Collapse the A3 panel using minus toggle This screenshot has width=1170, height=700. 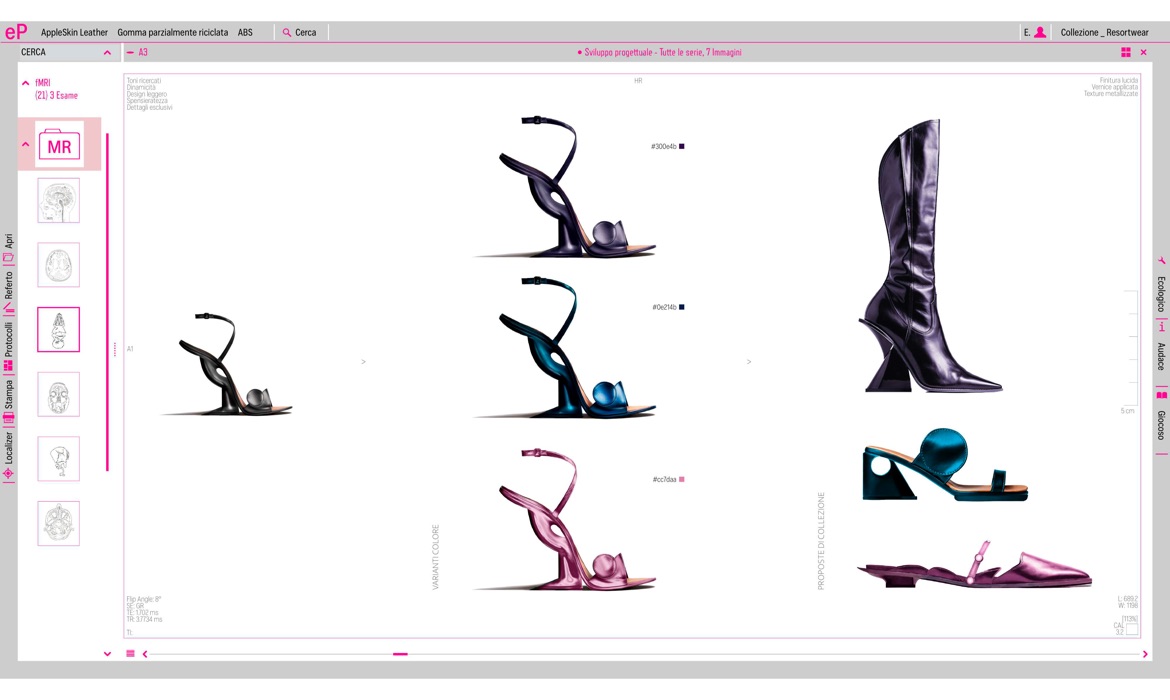(x=130, y=52)
